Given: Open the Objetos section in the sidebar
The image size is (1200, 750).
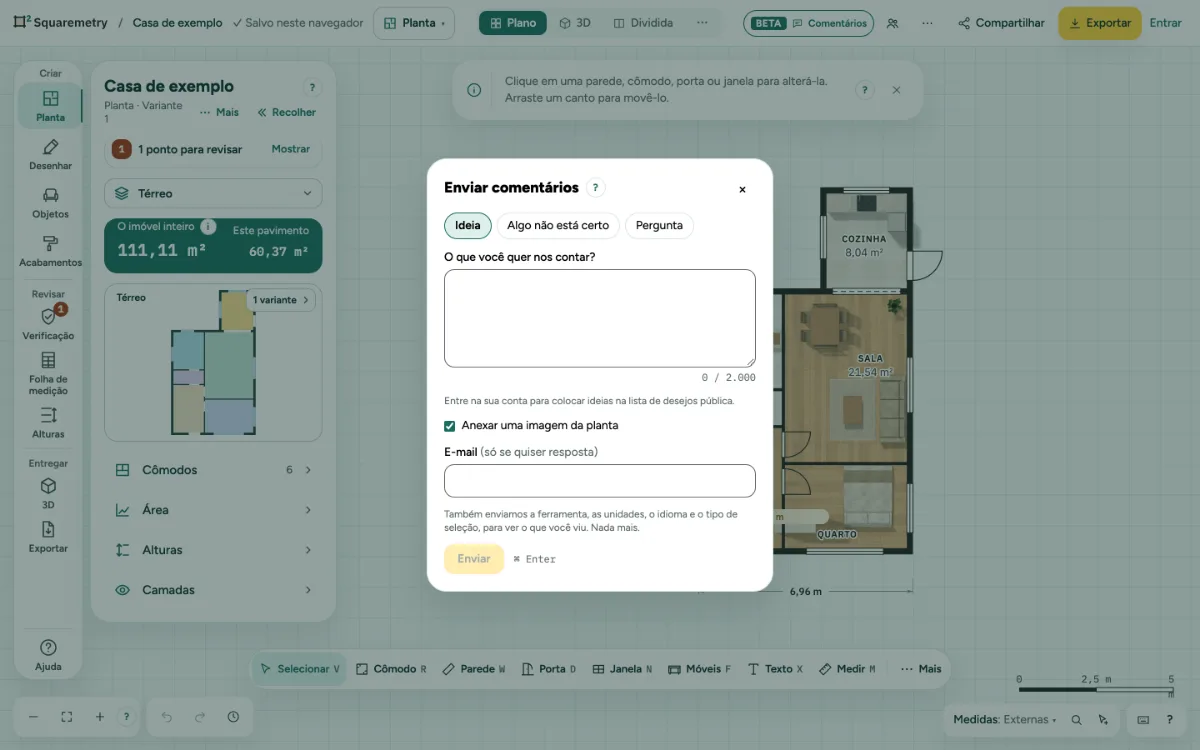Looking at the screenshot, I should coord(50,202).
